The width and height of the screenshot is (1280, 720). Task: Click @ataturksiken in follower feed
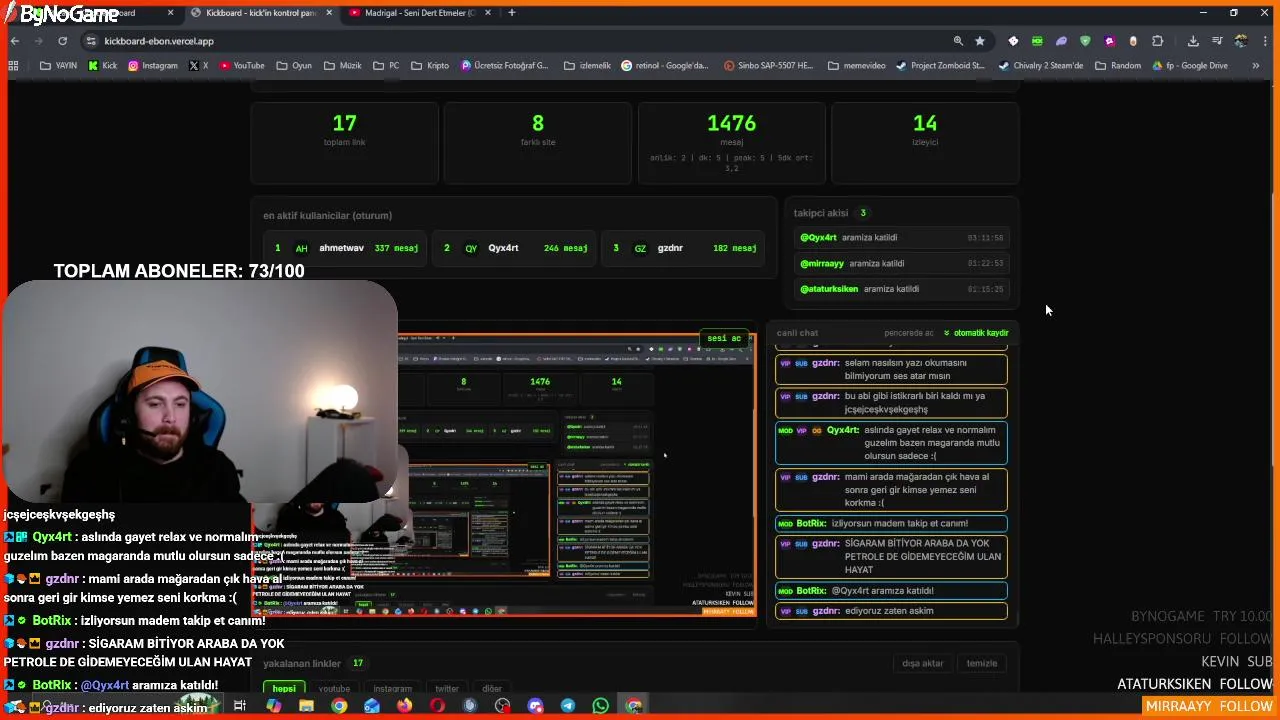(829, 289)
